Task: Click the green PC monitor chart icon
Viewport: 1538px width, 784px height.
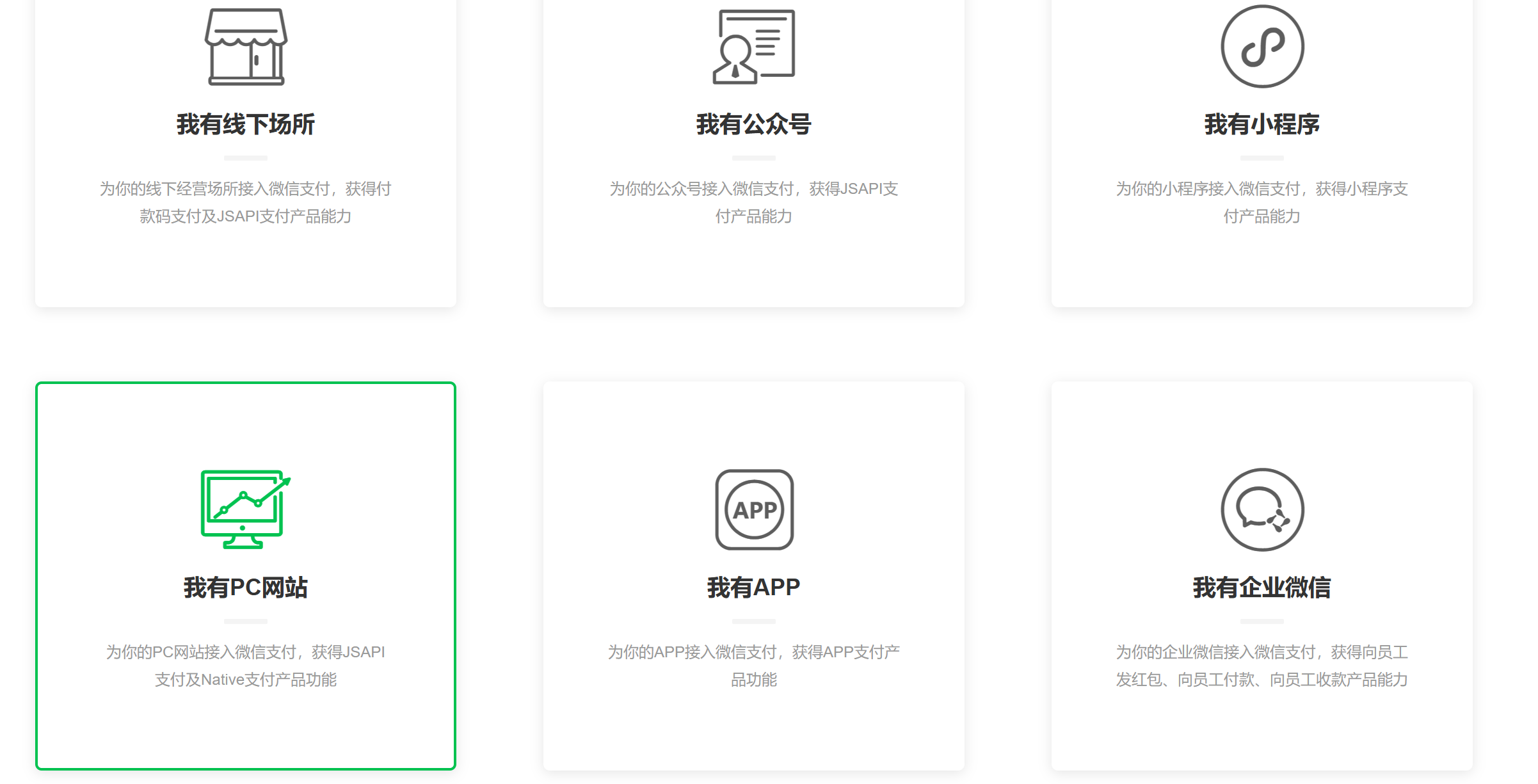Action: tap(246, 509)
